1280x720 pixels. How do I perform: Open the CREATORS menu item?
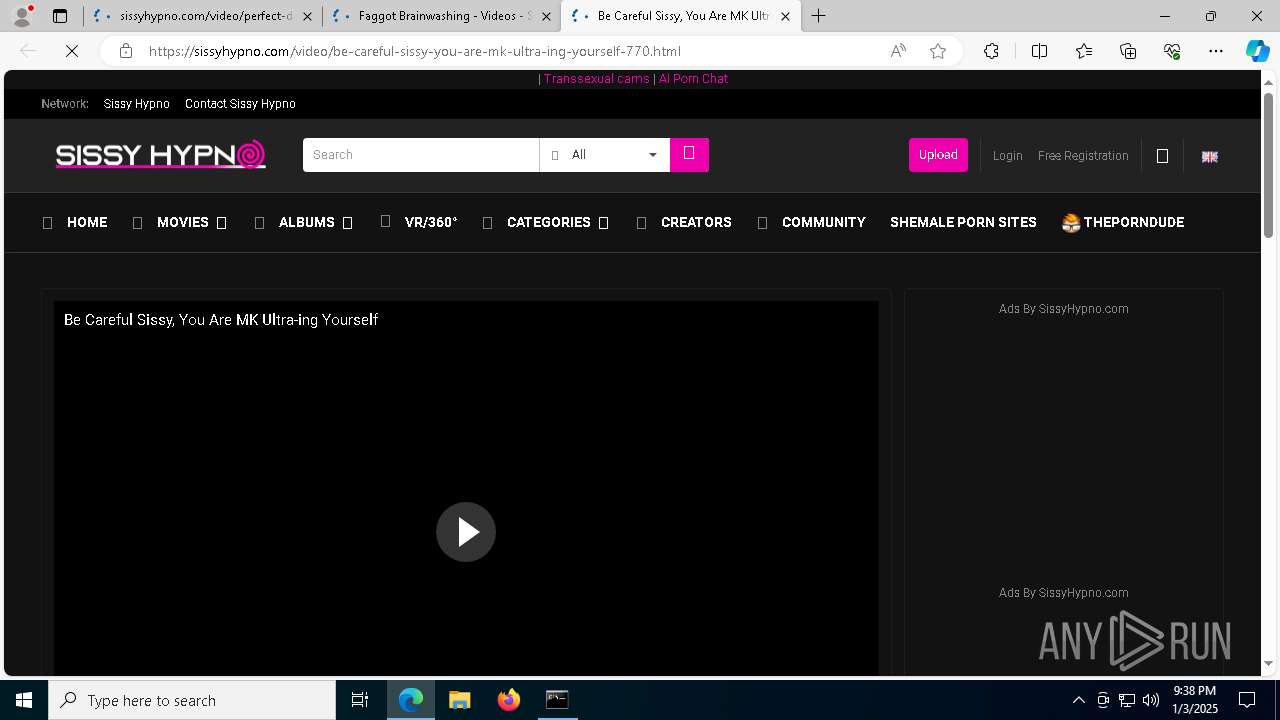pos(696,222)
